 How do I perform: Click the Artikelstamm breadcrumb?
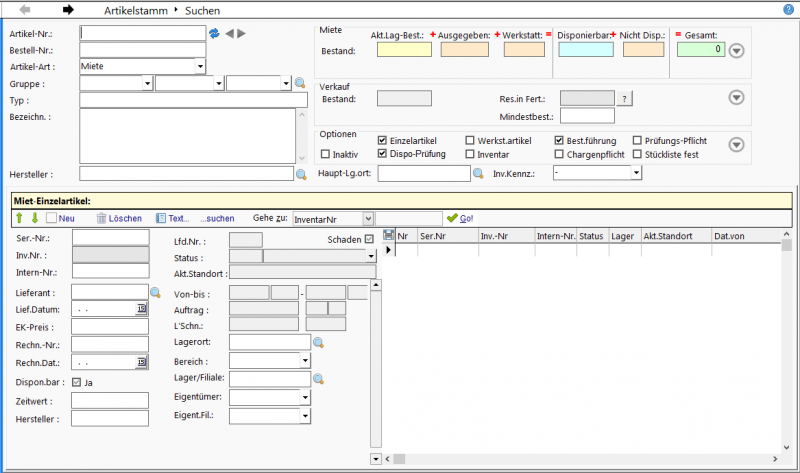pos(136,10)
